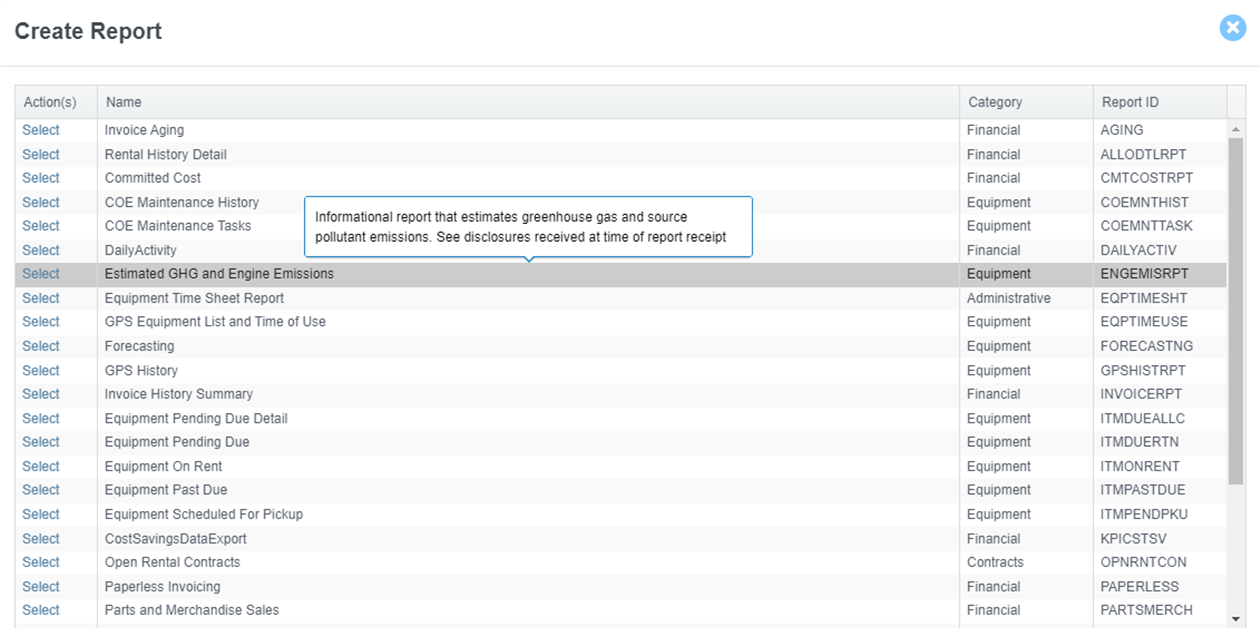1260x628 pixels.
Task: Select Estimated GHG and Engine Emissions
Action: coord(41,274)
